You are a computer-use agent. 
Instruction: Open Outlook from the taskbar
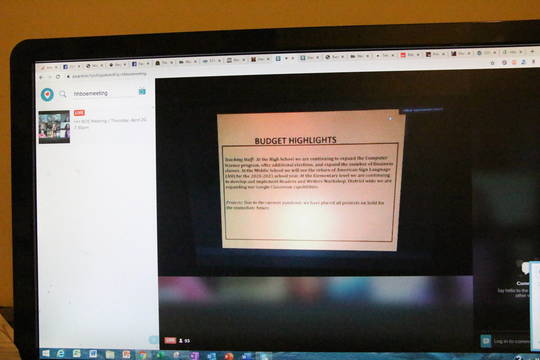click(211, 356)
